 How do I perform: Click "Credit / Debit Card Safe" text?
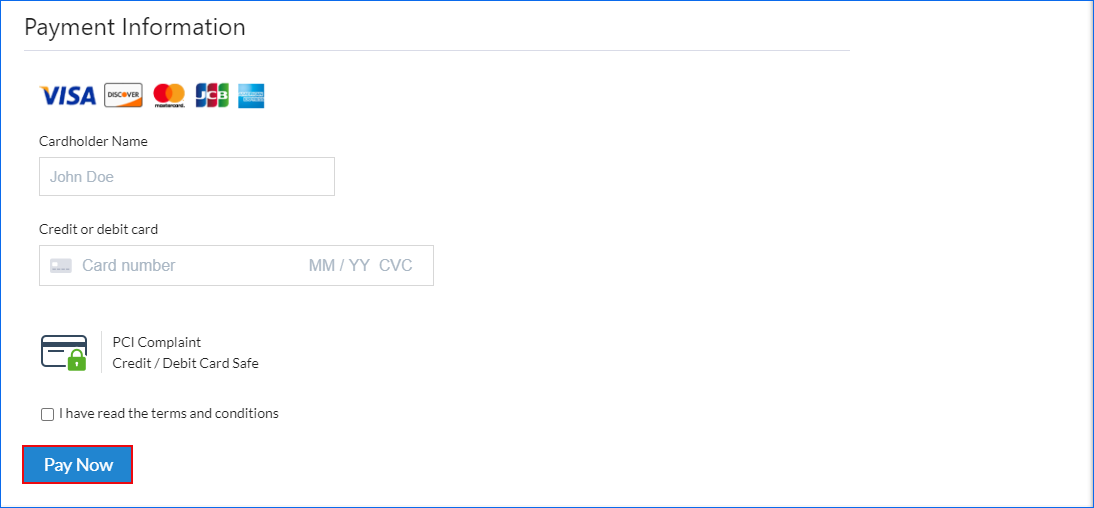pos(186,364)
